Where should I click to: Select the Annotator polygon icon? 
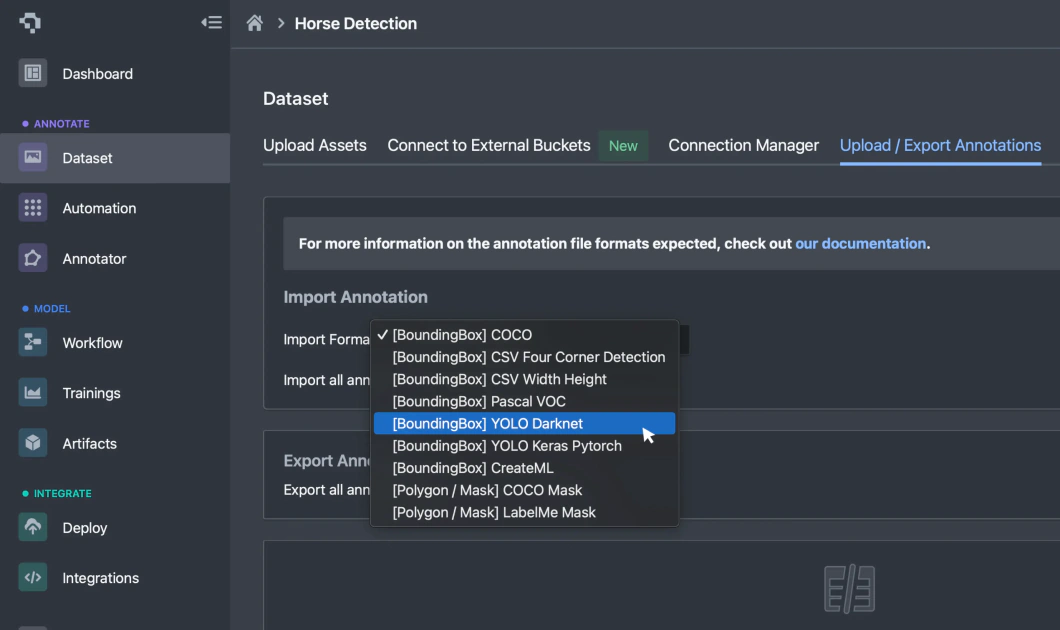click(x=33, y=258)
